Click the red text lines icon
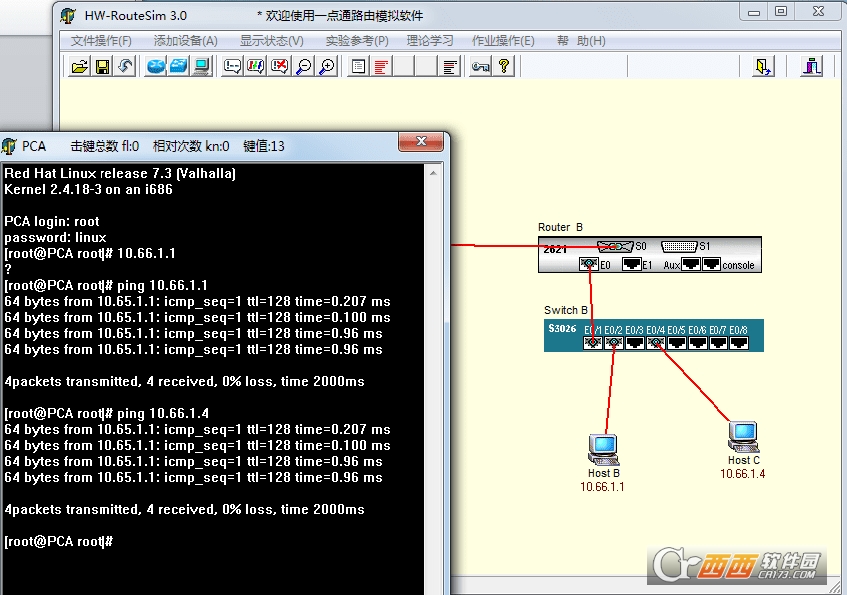This screenshot has width=847, height=595. coord(381,66)
